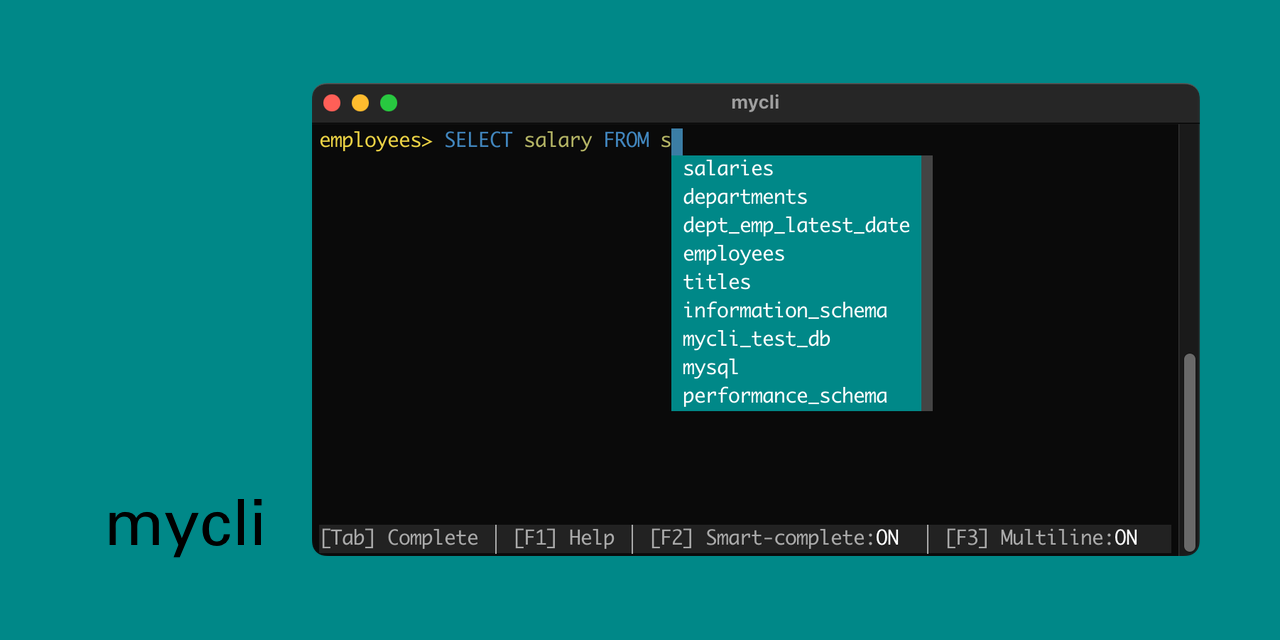Click the 'employees>' prompt text
The height and width of the screenshot is (640, 1280).
(376, 141)
